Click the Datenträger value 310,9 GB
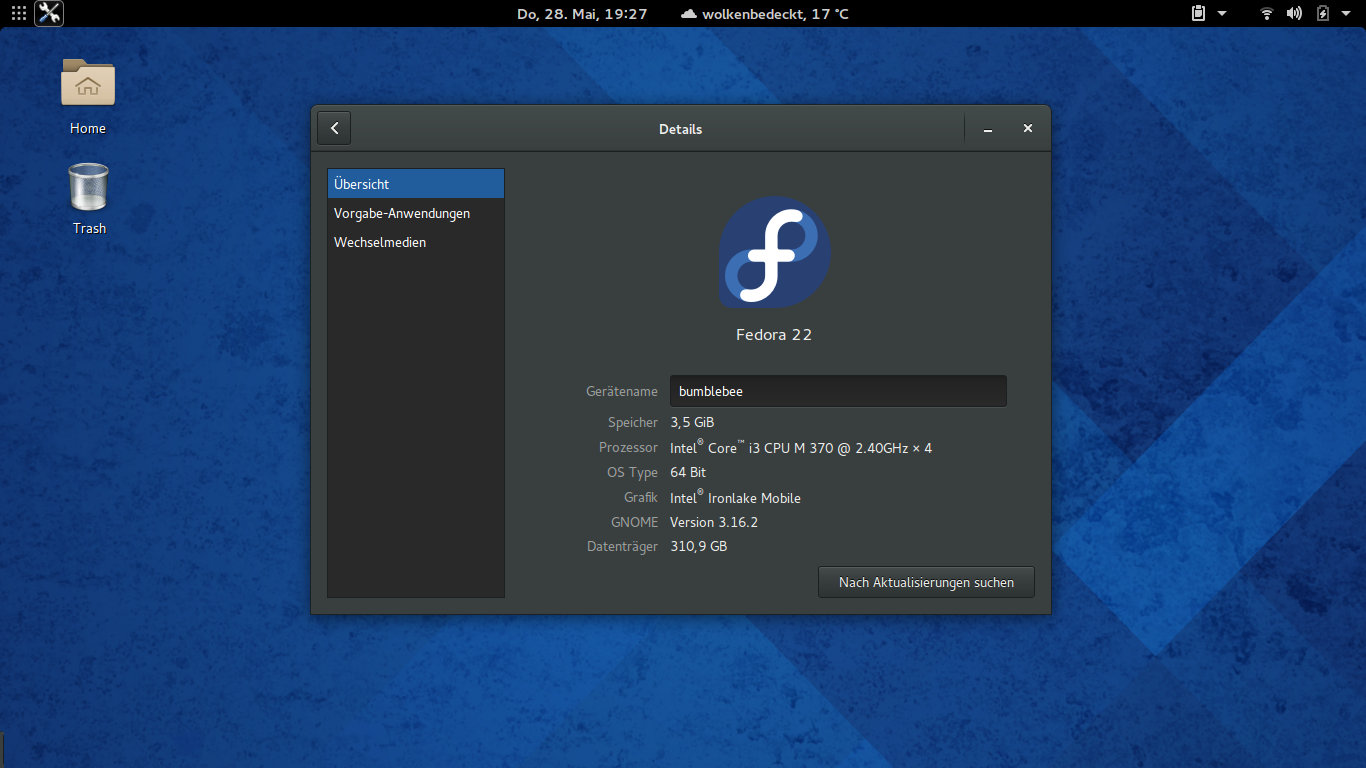Viewport: 1366px width, 768px height. [698, 547]
